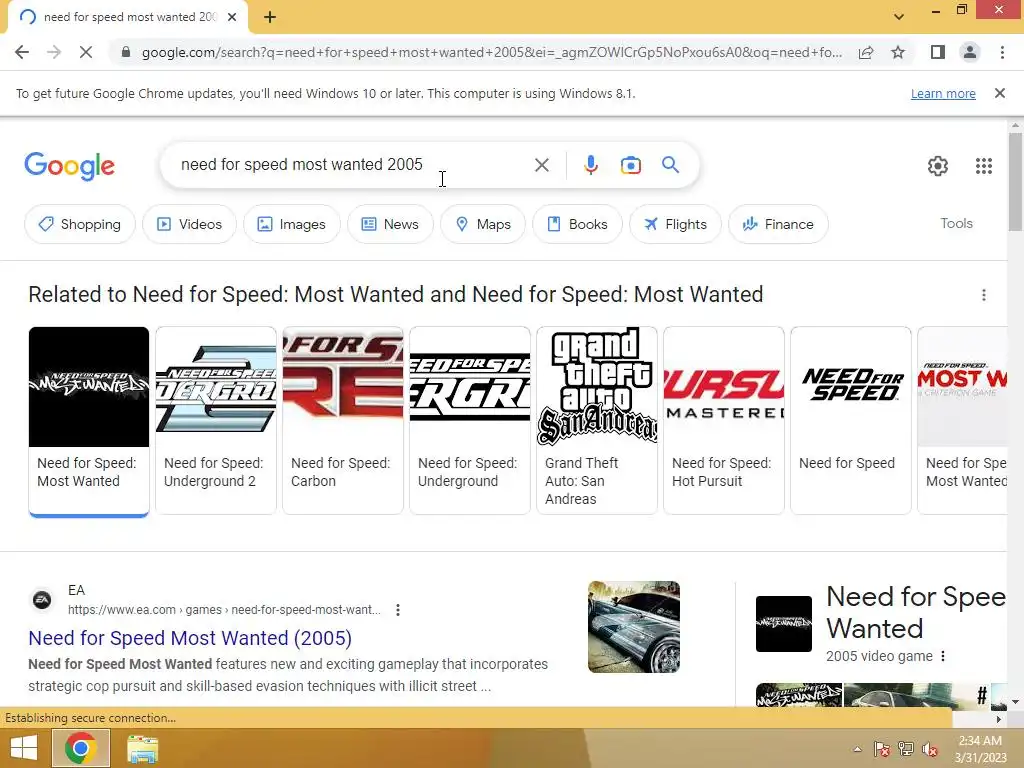
Task: Submit search with the magnifying glass
Action: pyautogui.click(x=671, y=165)
